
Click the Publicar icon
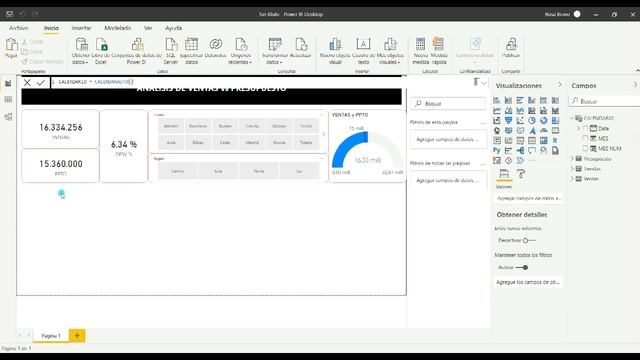coord(511,44)
